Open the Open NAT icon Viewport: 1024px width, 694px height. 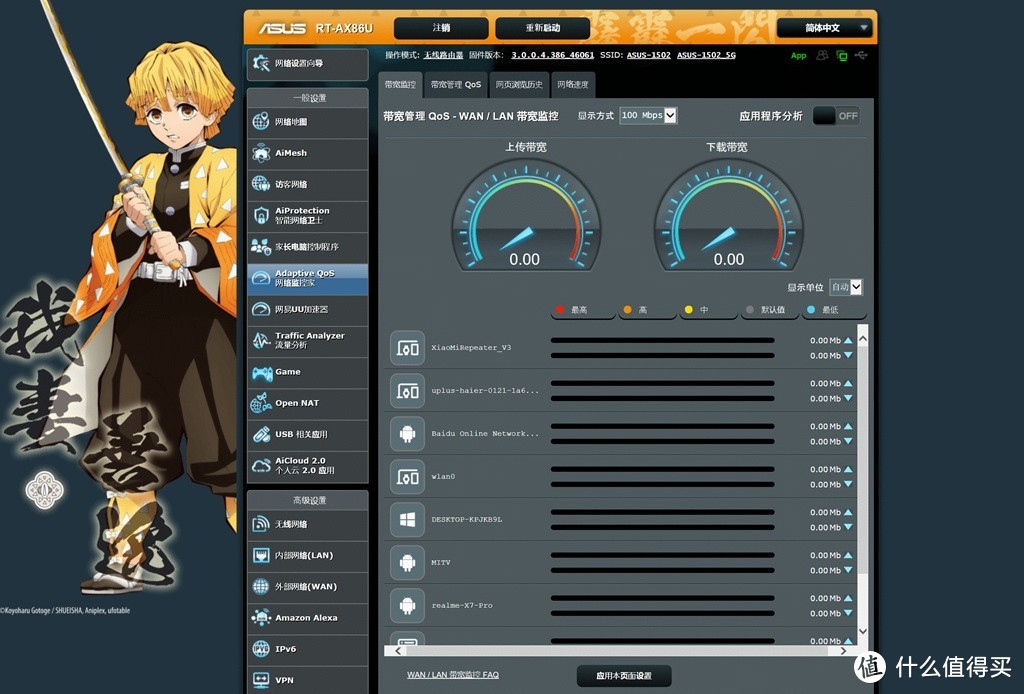pyautogui.click(x=261, y=403)
